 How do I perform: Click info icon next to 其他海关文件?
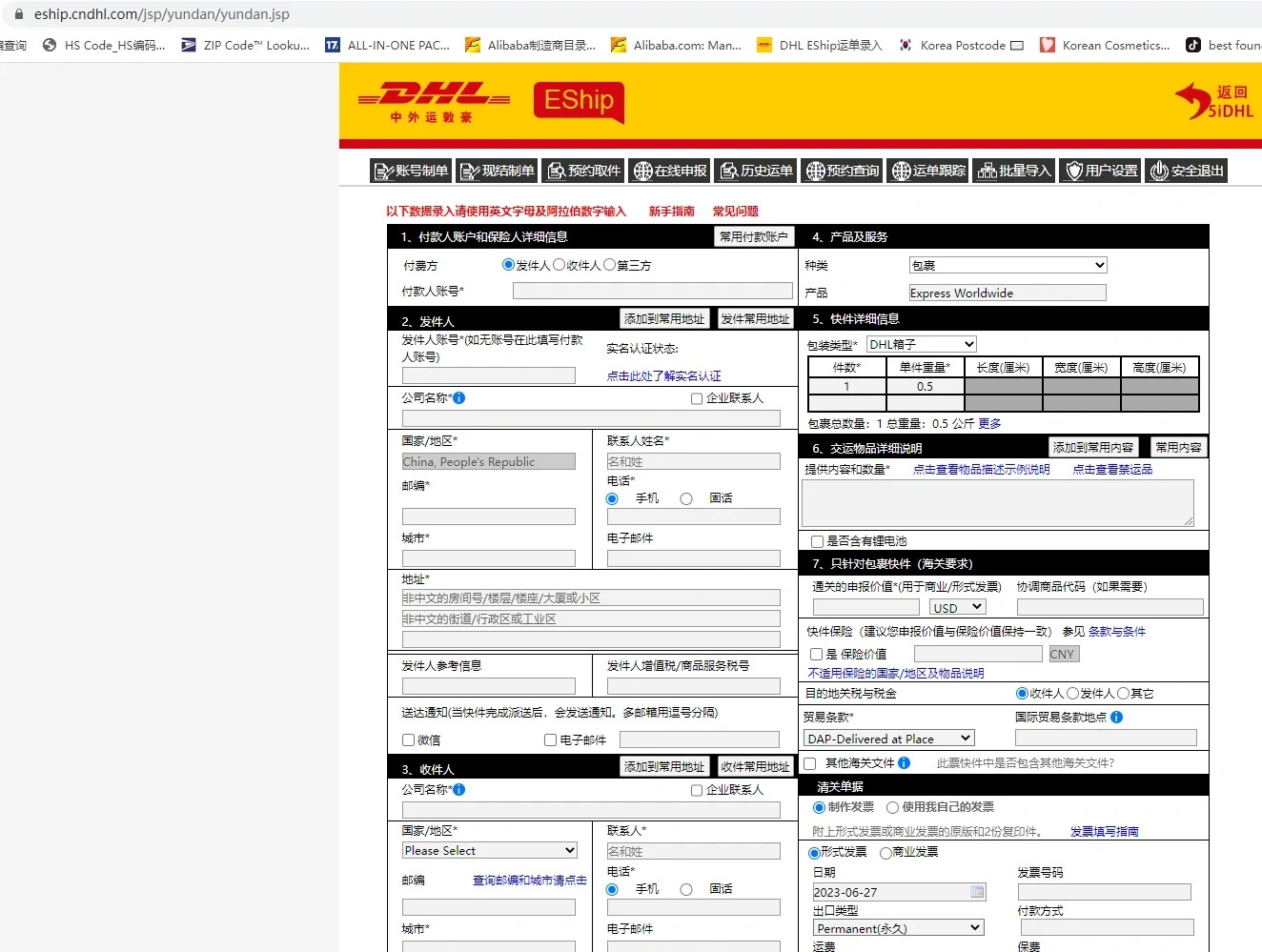pyautogui.click(x=904, y=762)
